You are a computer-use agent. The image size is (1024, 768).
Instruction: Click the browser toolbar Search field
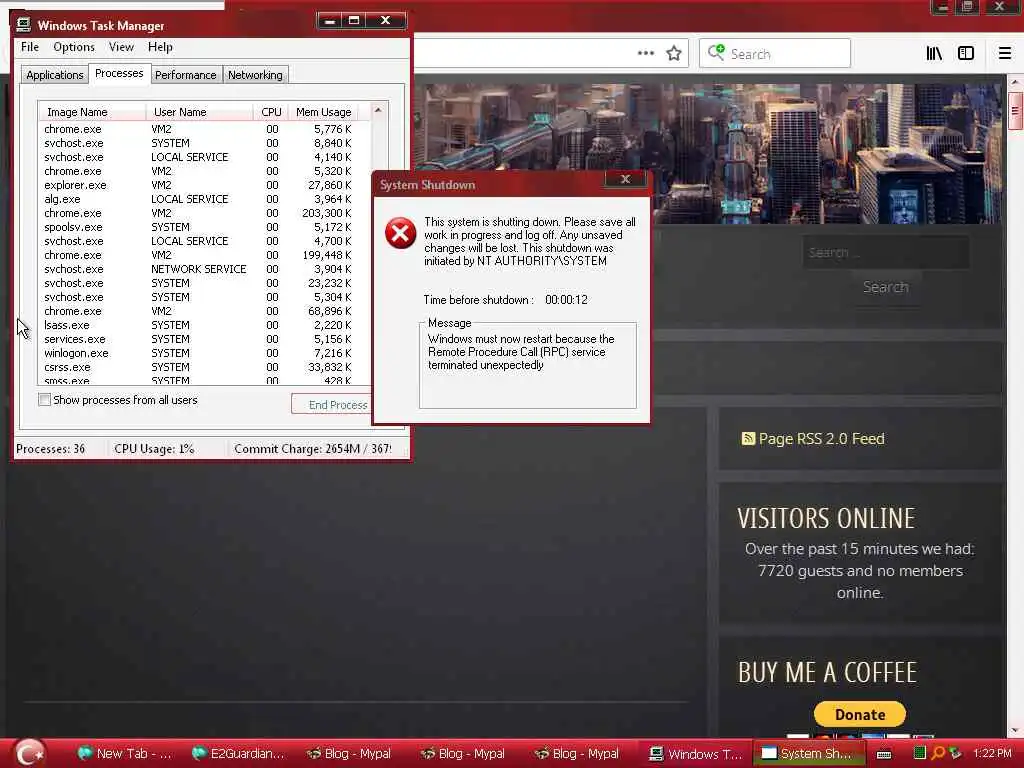click(775, 54)
